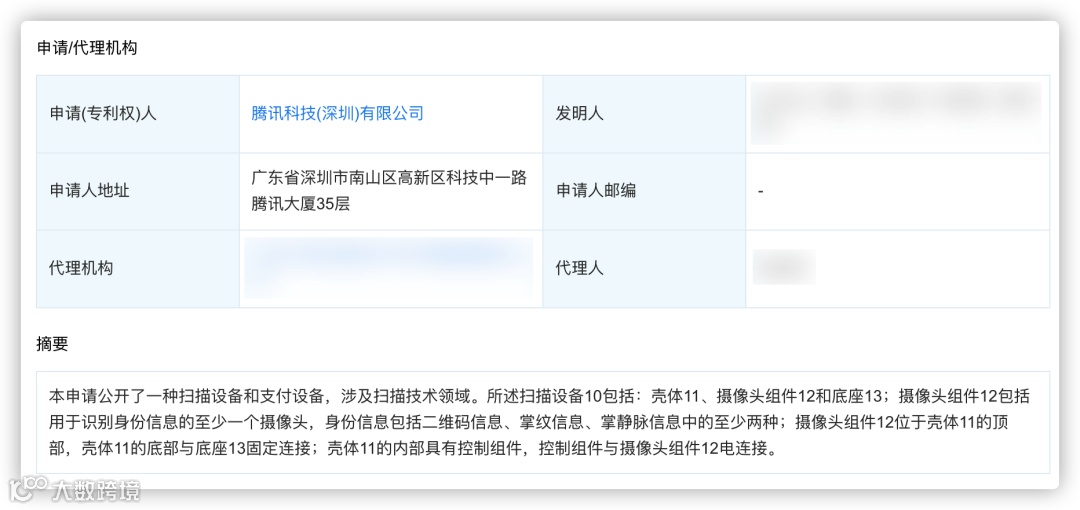Select the 申请人邮编 label cell
The height and width of the screenshot is (510, 1080).
coord(644,191)
